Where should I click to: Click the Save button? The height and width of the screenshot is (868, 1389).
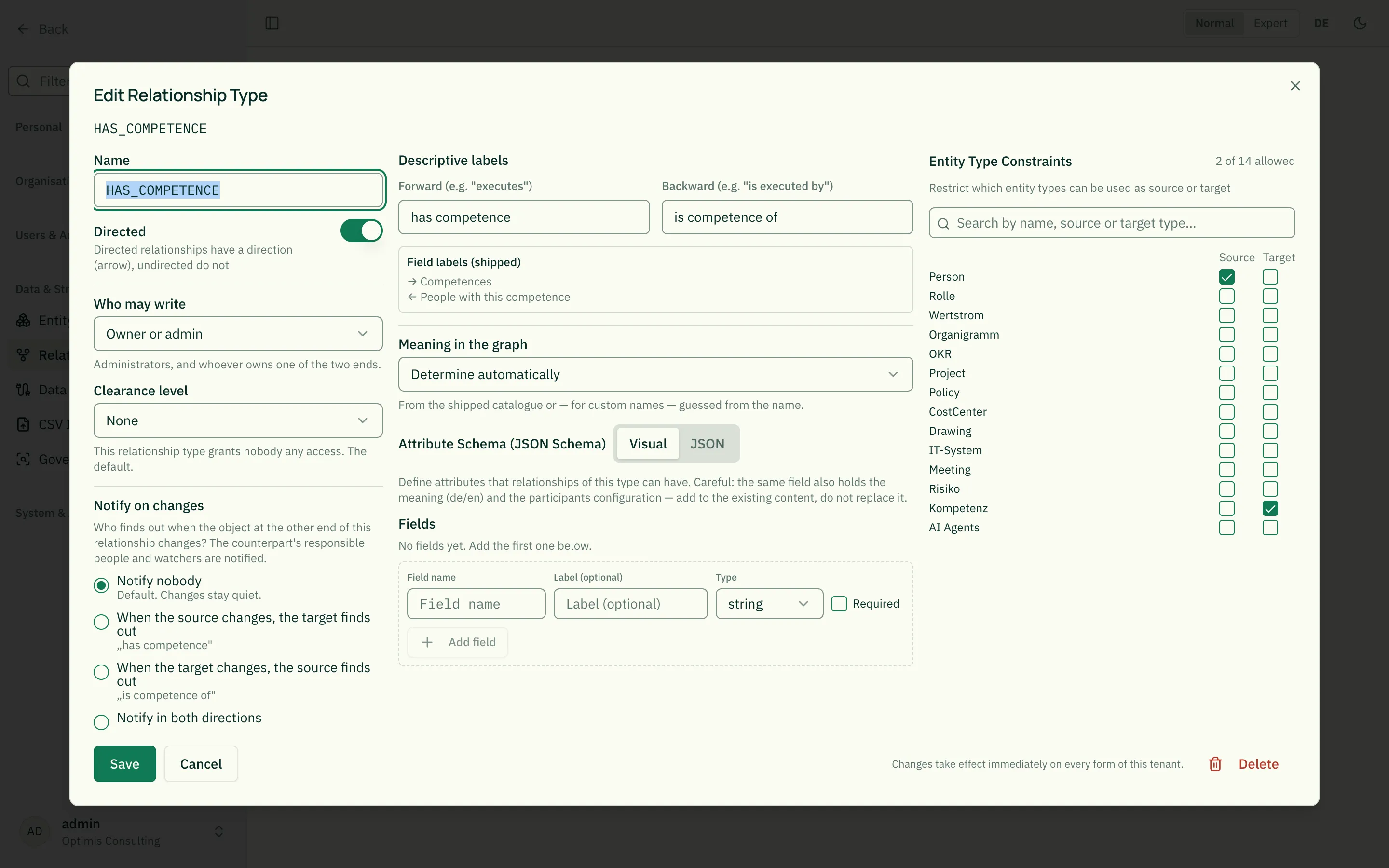pyautogui.click(x=124, y=764)
